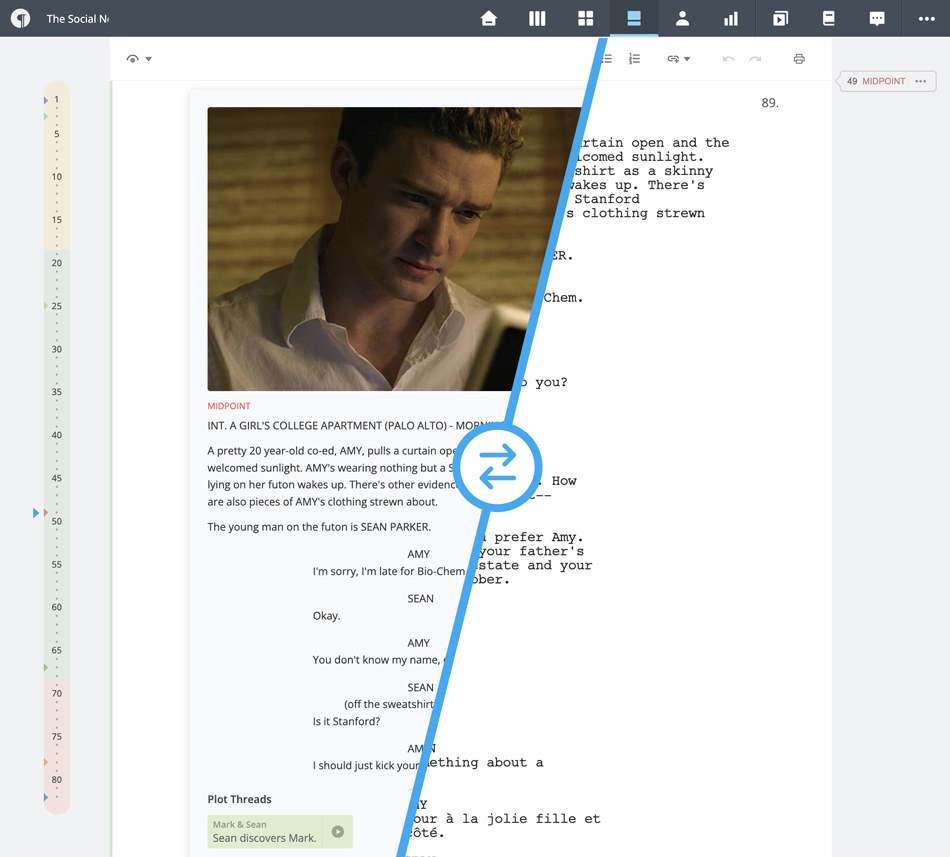Click the Plot Threads heading

coord(239,799)
